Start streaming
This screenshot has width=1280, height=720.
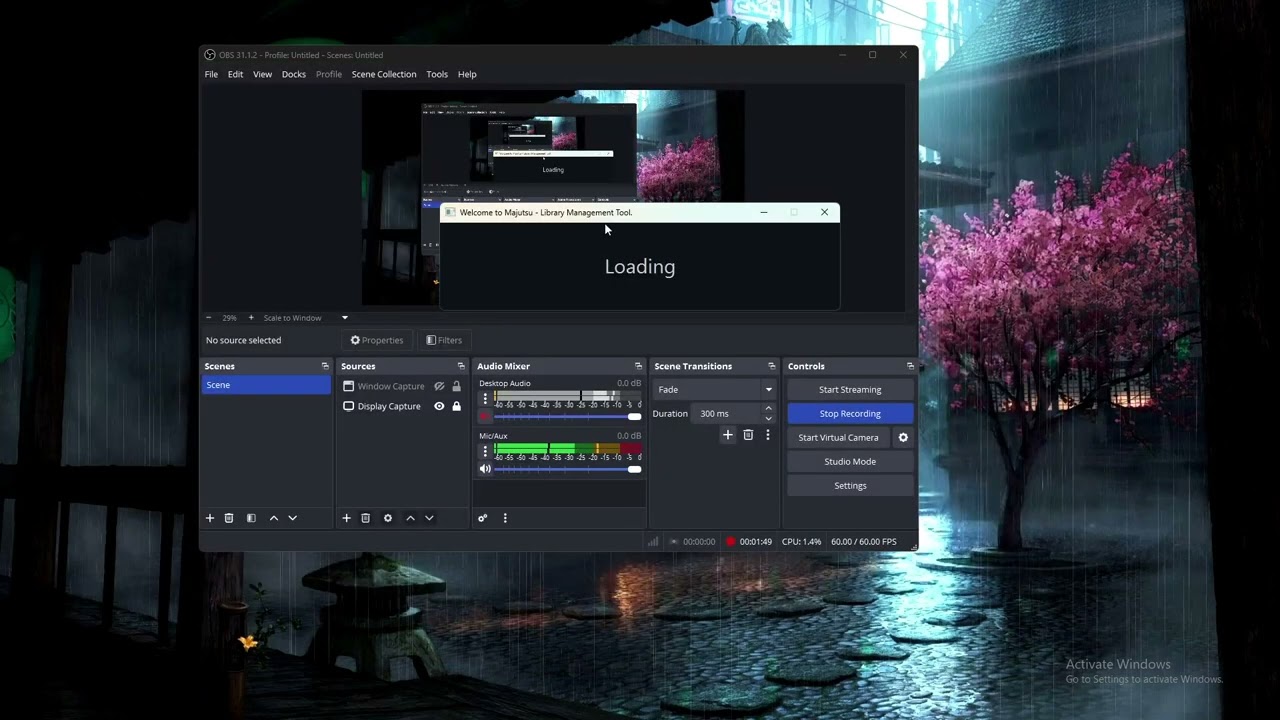(850, 389)
